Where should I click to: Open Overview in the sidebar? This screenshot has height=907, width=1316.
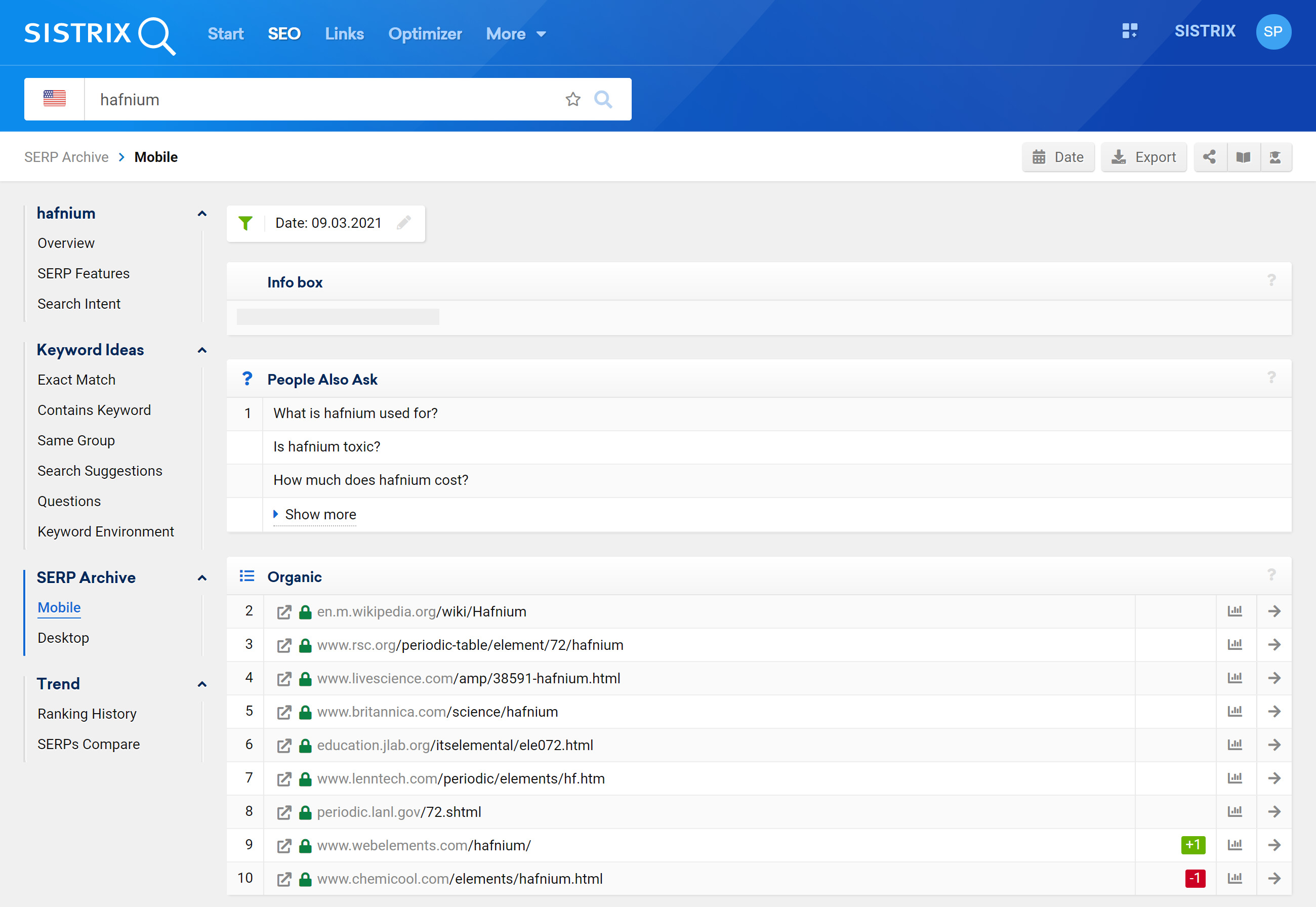click(x=66, y=243)
